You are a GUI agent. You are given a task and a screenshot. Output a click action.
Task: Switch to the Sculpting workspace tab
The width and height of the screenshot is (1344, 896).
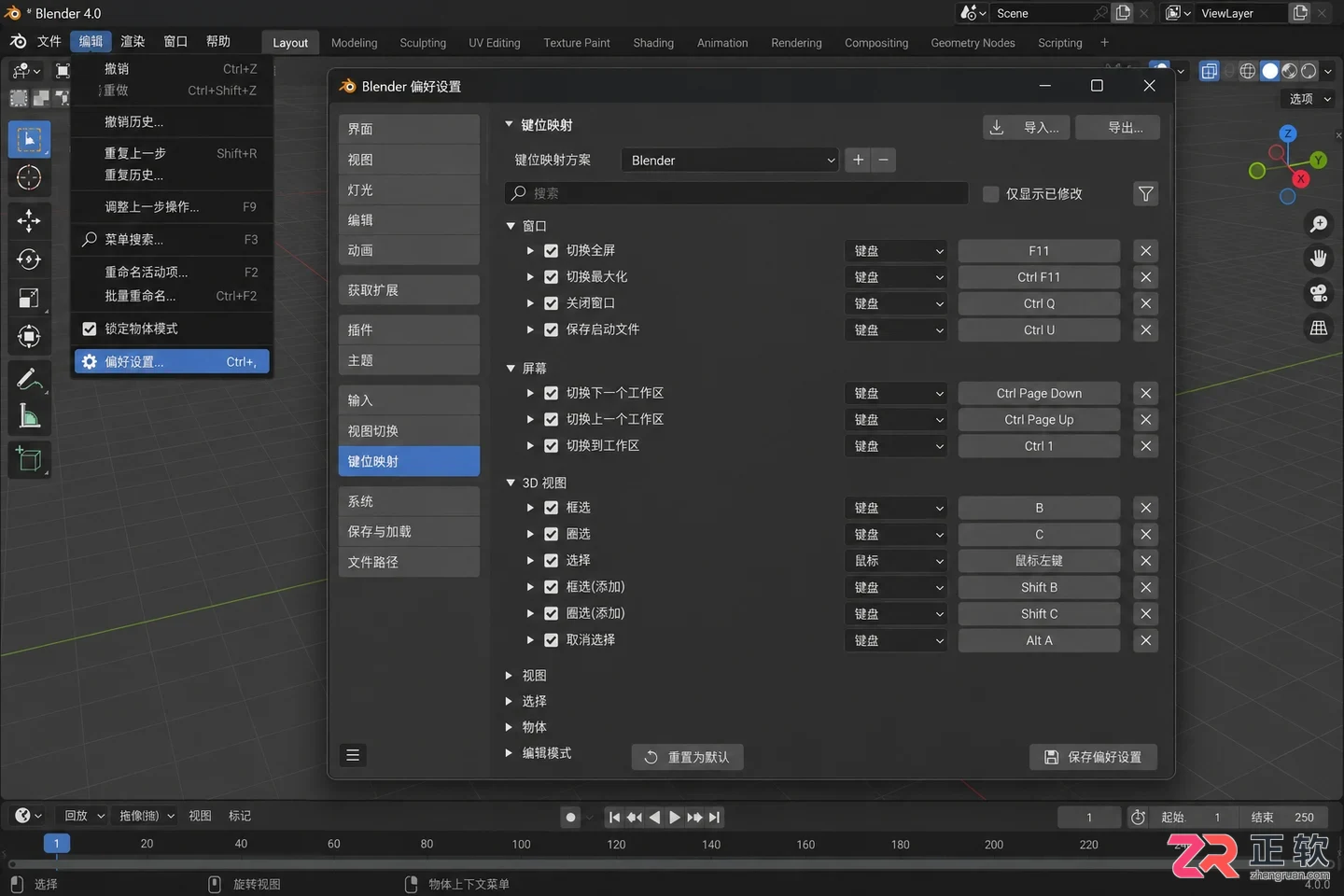click(x=423, y=43)
